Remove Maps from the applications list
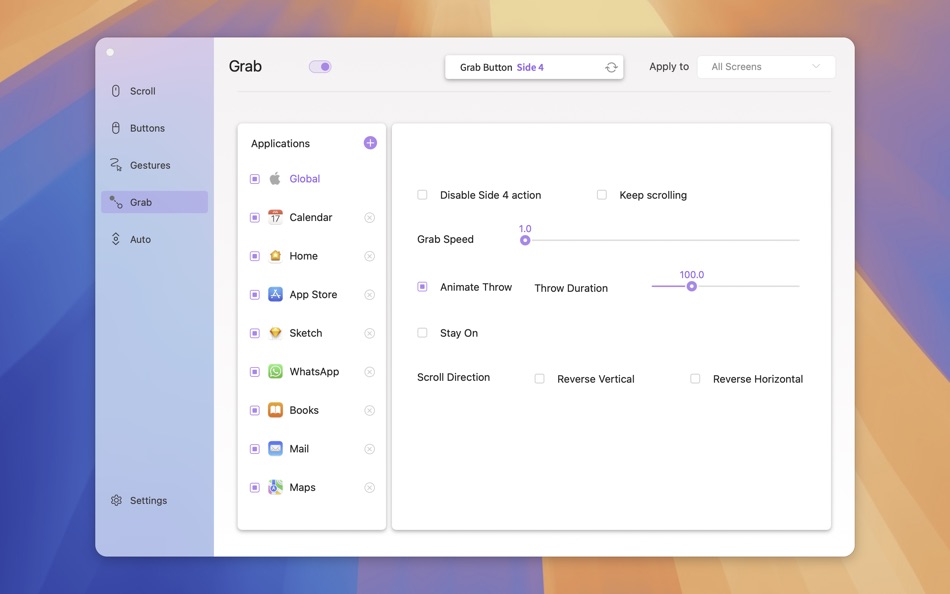 click(x=370, y=487)
